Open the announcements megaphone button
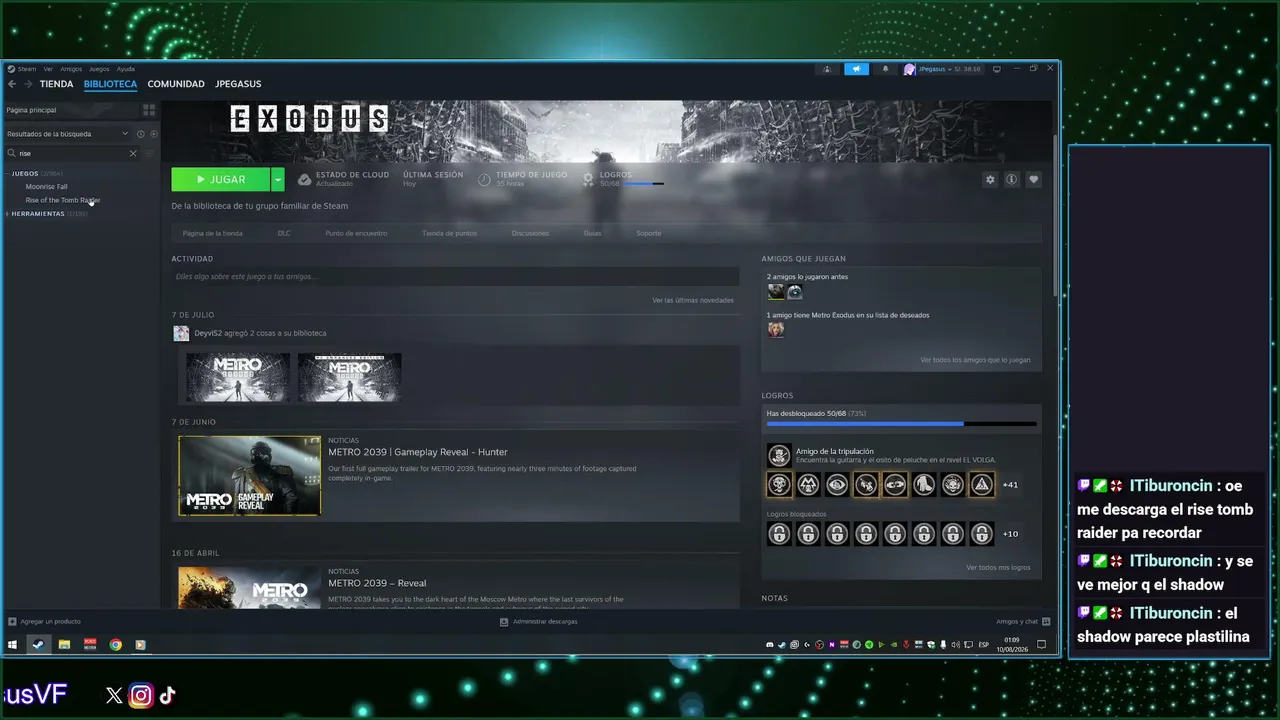Screen dimensions: 1280x720 point(856,69)
